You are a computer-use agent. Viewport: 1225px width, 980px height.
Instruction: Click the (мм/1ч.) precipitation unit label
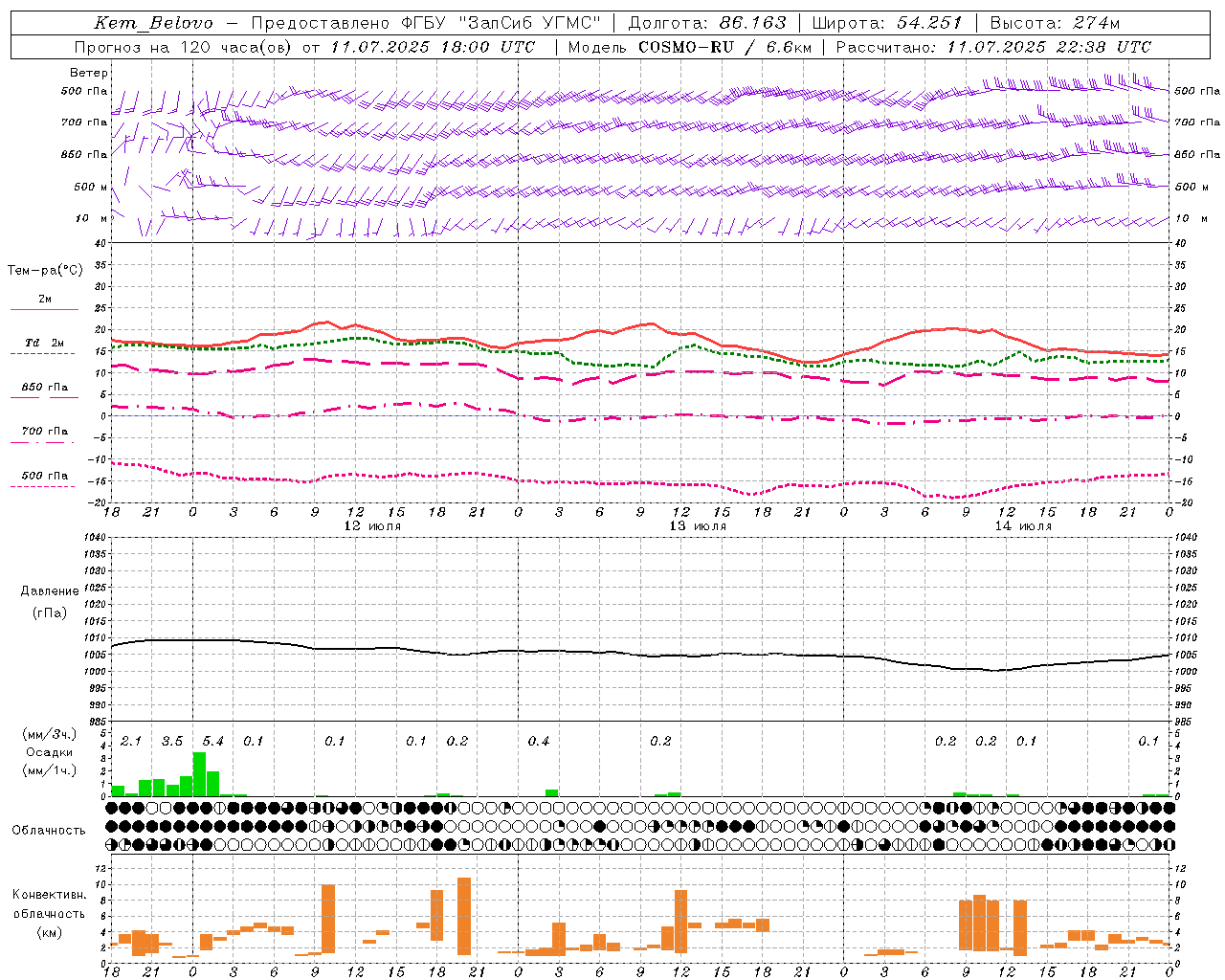click(x=50, y=770)
